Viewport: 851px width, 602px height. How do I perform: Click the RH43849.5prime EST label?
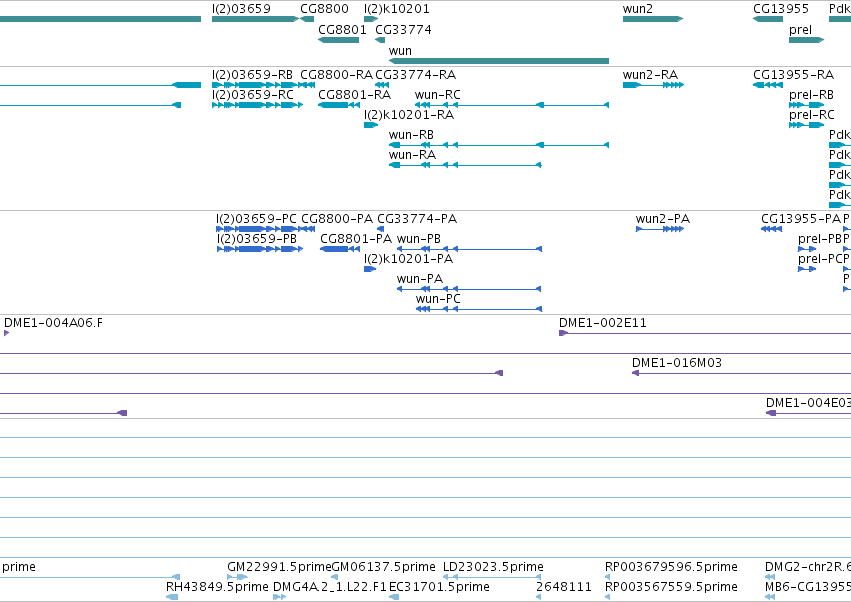(217, 587)
